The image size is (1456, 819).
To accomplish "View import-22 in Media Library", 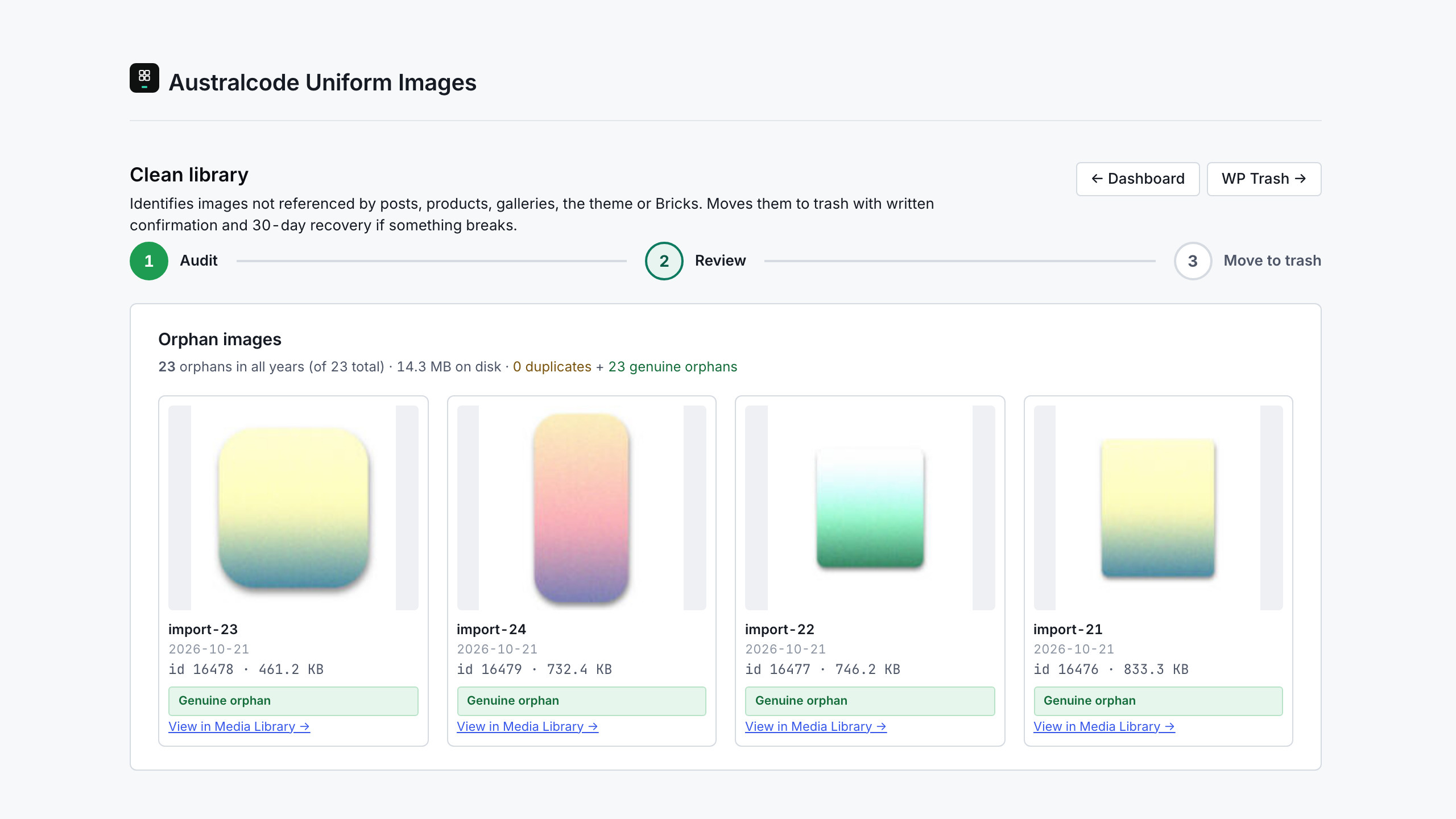I will 816,726.
